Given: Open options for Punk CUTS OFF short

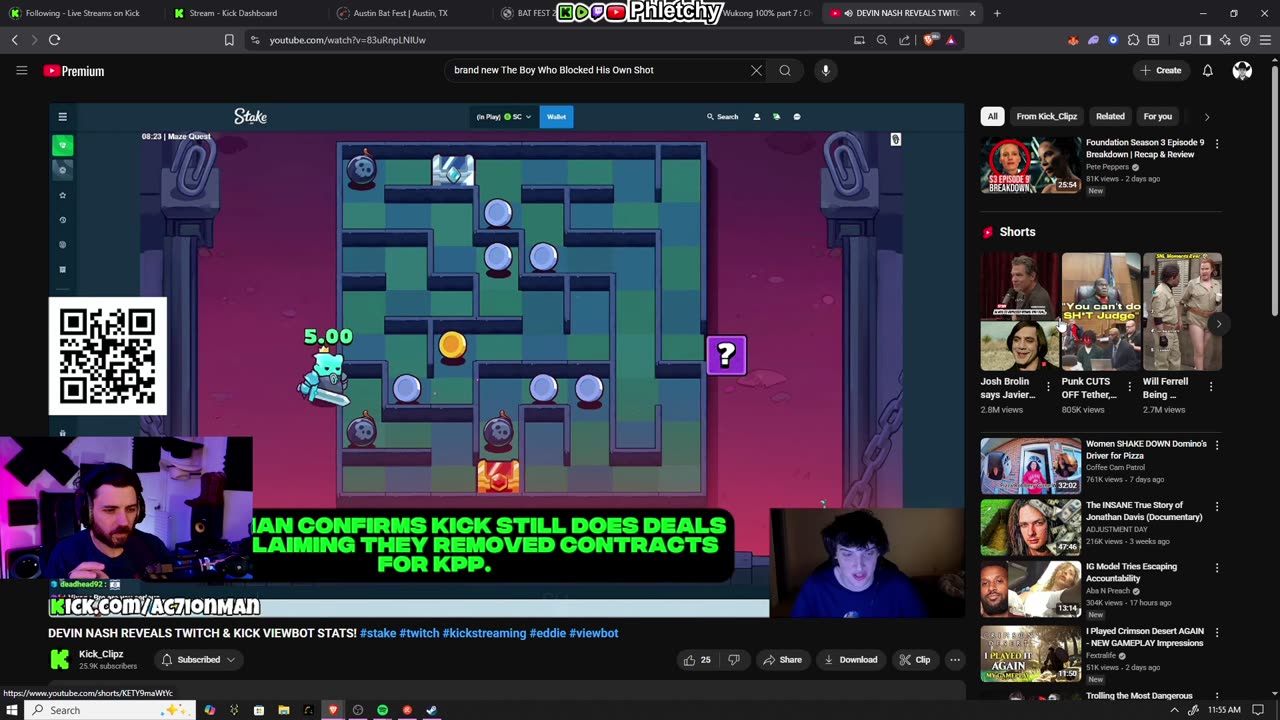Looking at the screenshot, I should click(1129, 387).
